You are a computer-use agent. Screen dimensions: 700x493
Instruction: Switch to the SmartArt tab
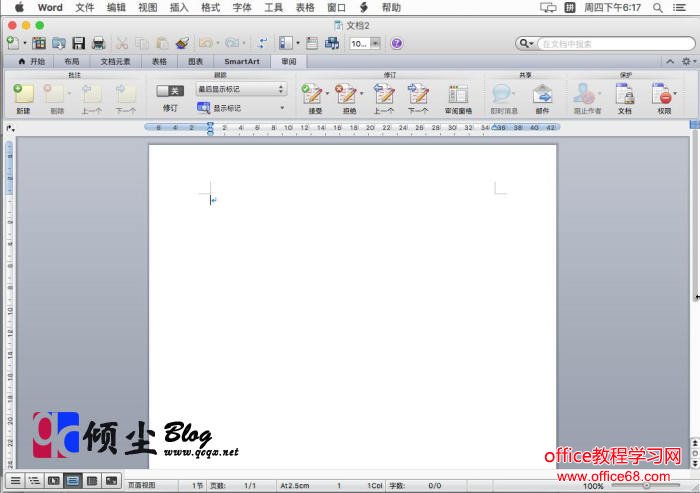242,62
